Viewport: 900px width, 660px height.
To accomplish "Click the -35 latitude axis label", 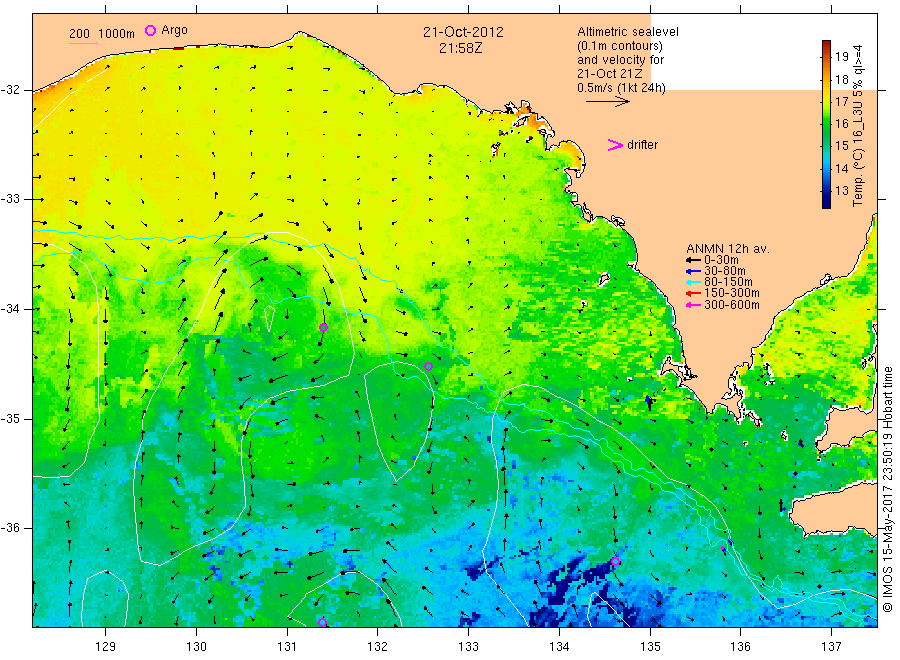I will click(10, 418).
